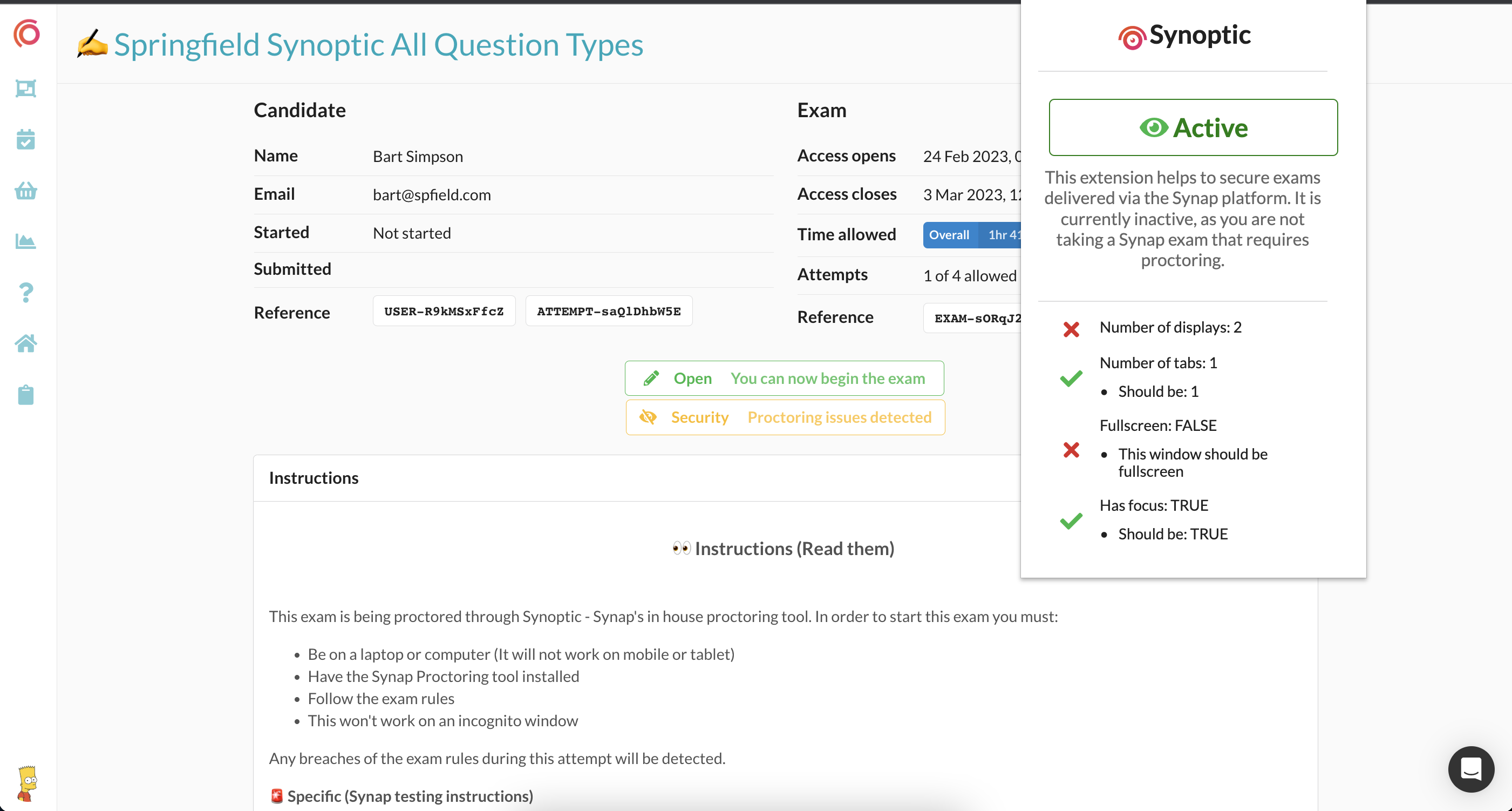Click the ATTEMPT-saQlDhbW5E reference tag

(608, 311)
